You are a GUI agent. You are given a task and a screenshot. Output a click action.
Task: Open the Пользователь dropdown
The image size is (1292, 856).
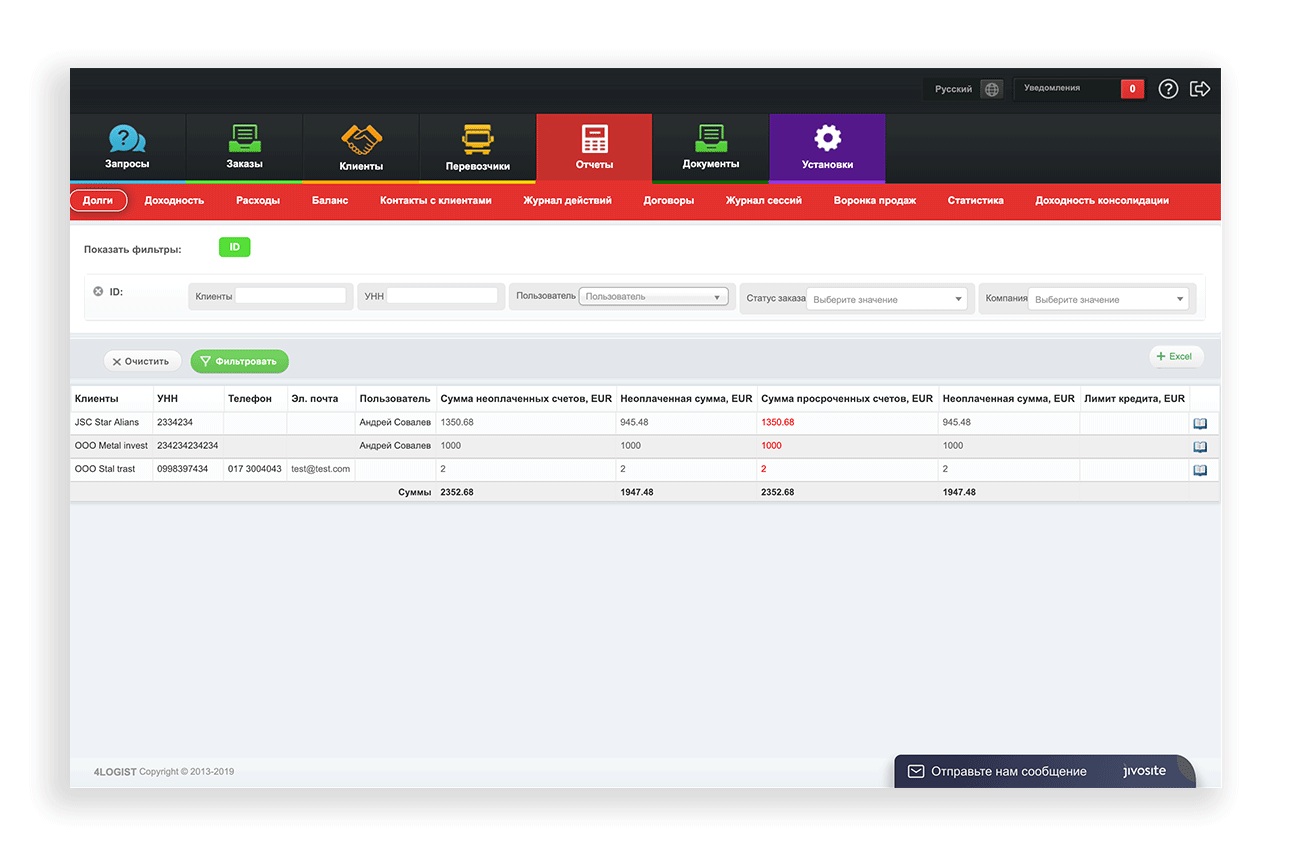[654, 297]
